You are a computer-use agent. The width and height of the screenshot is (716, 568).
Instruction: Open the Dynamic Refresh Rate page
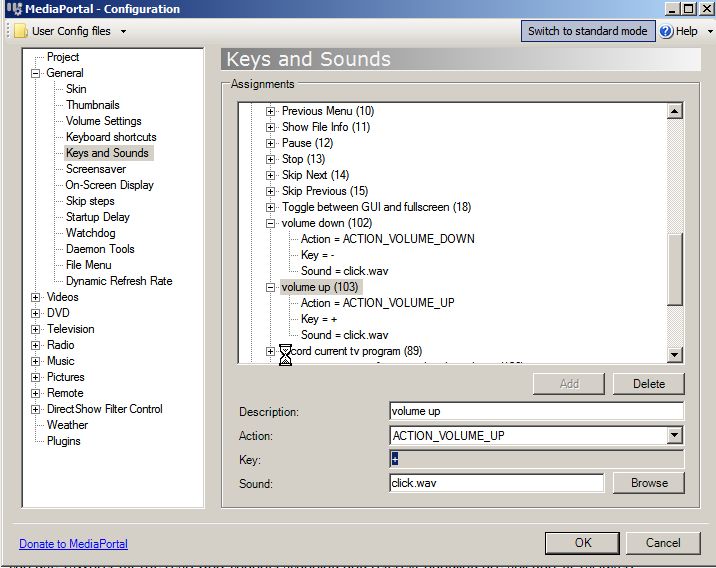click(119, 281)
